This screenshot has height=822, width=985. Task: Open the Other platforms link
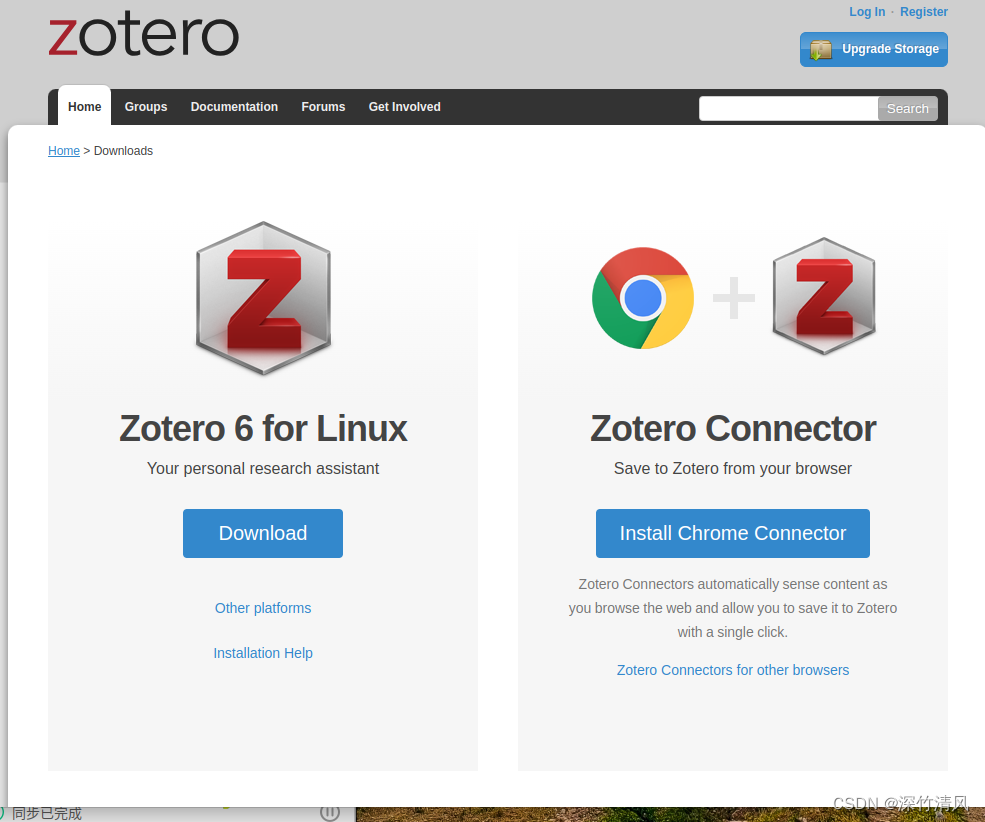click(x=263, y=608)
